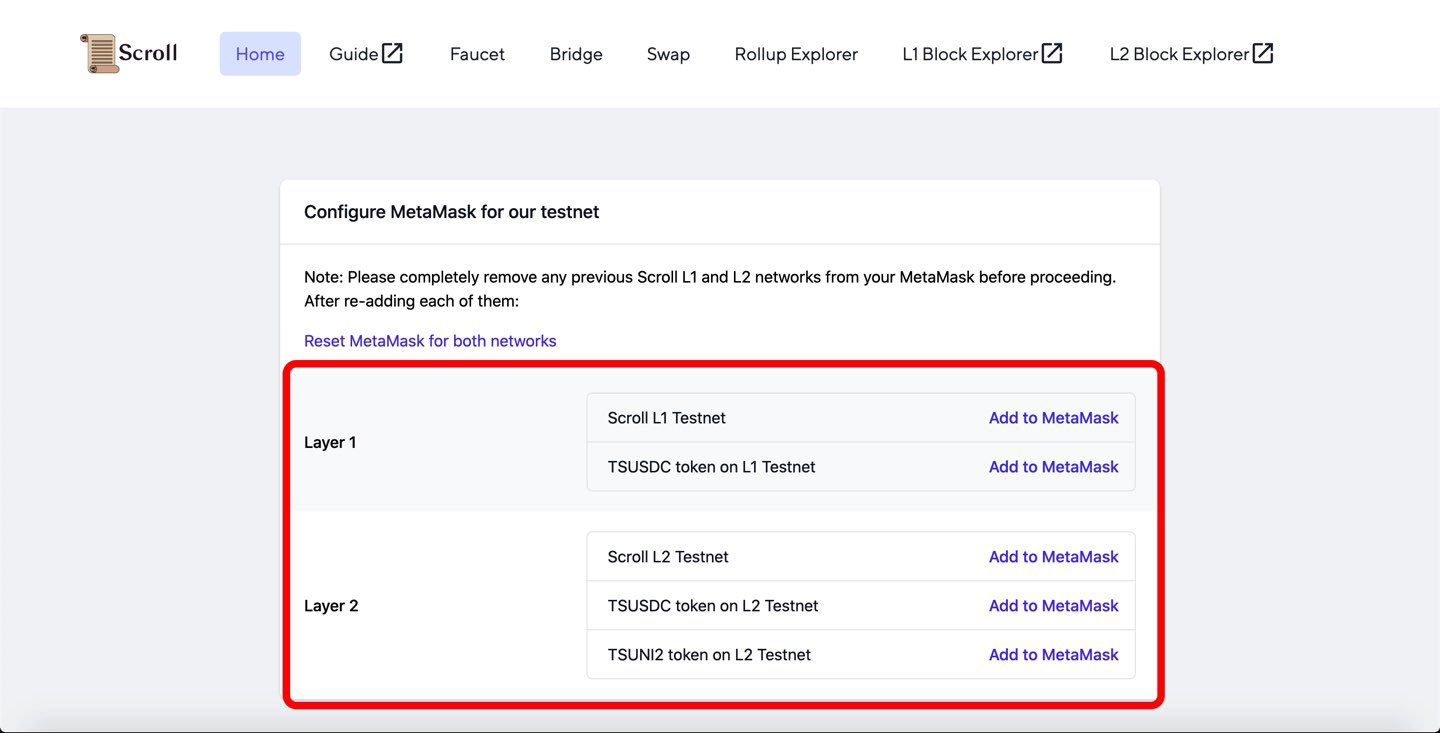
Task: Click the 'Layer 2' label
Action: (x=331, y=606)
